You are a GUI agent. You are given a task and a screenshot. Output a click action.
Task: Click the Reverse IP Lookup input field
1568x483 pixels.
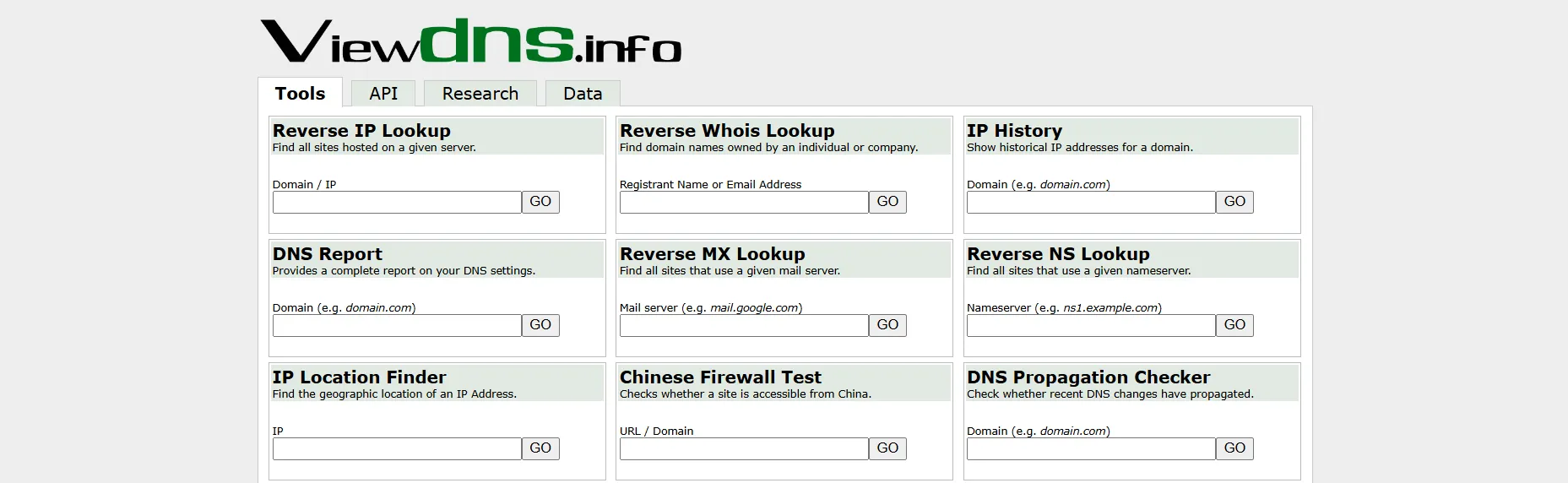point(397,202)
